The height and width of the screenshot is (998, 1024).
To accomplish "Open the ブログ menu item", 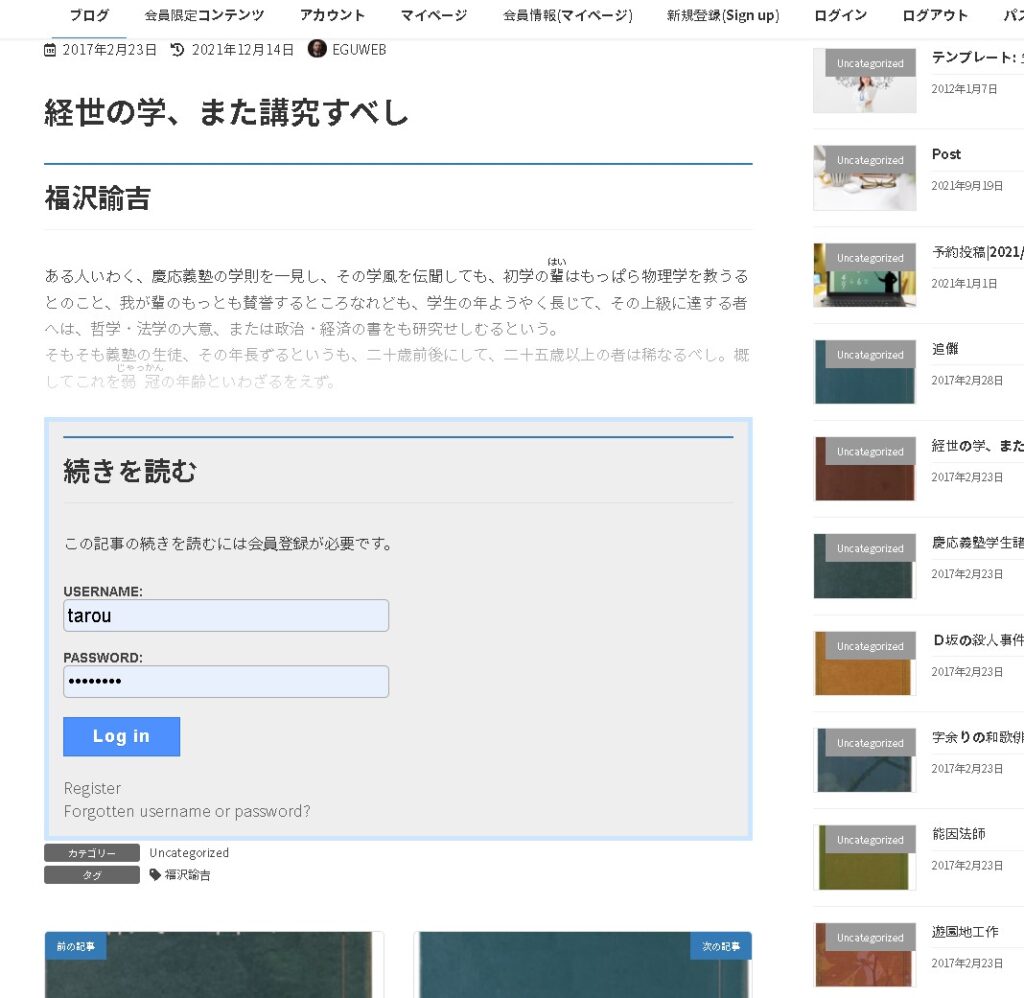I will [89, 15].
